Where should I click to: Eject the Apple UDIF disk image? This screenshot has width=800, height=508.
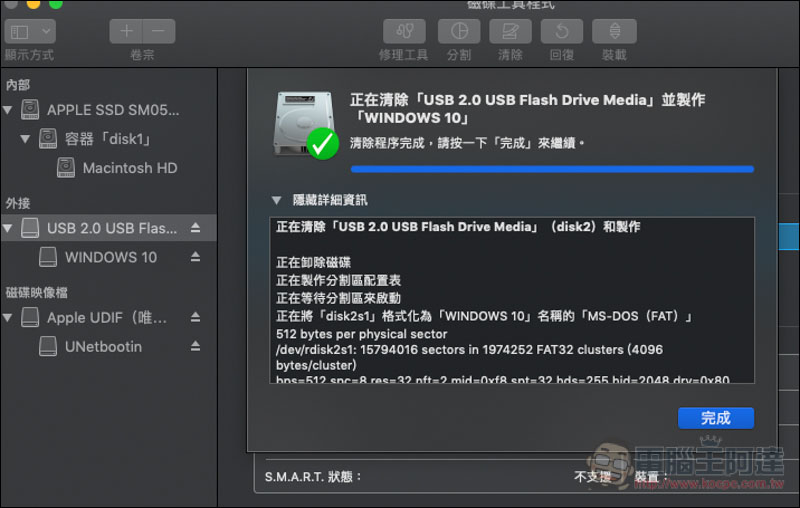(x=195, y=318)
